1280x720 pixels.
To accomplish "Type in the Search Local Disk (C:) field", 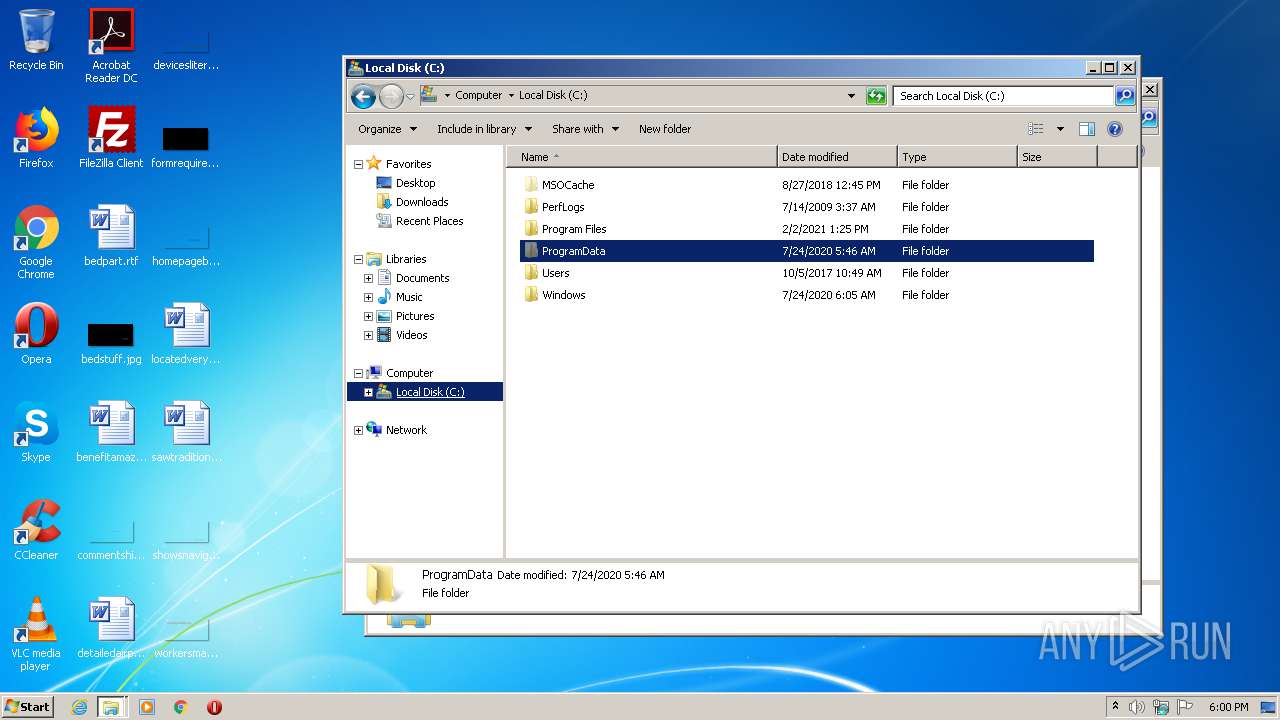I will [1003, 96].
